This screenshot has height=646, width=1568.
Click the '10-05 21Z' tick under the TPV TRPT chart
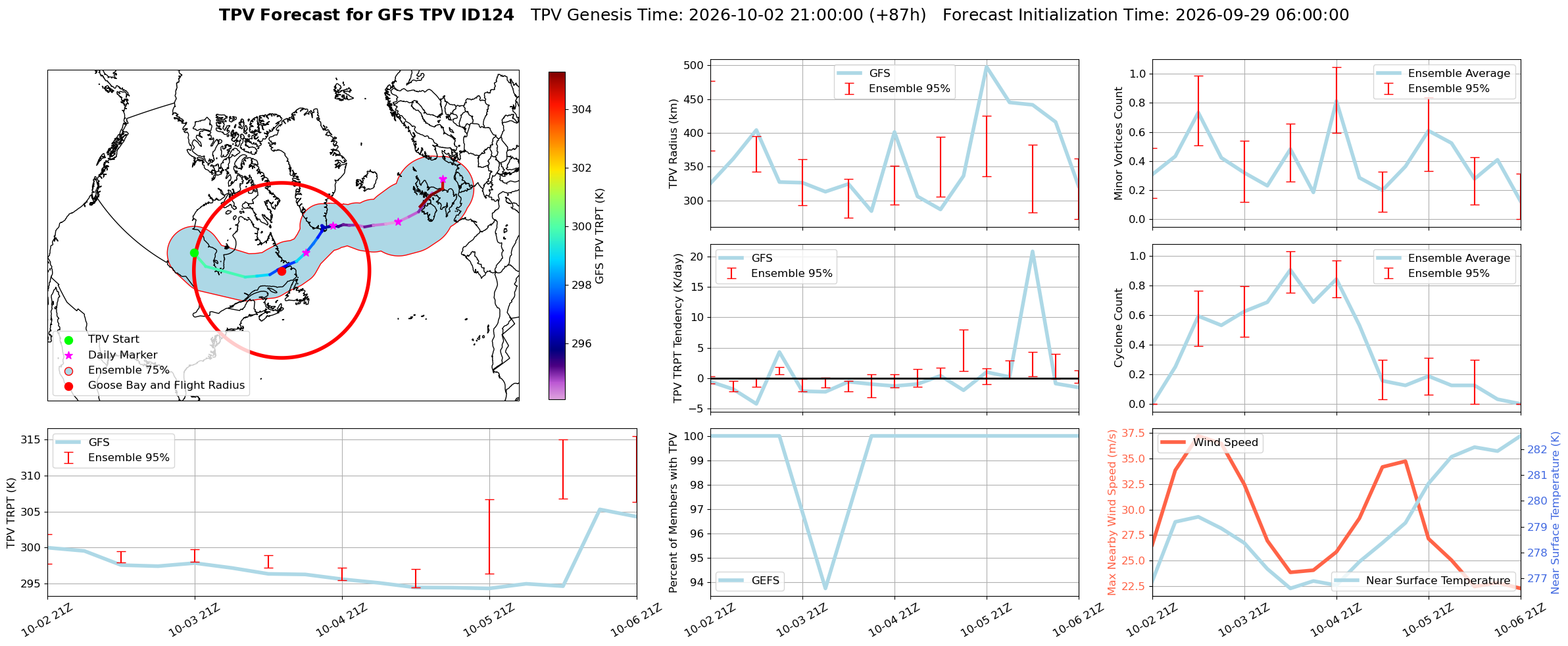click(489, 620)
